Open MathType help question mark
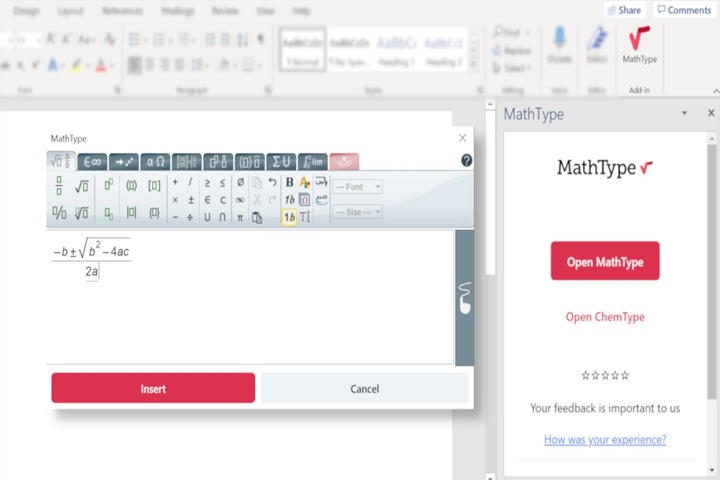Image resolution: width=720 pixels, height=480 pixels. point(467,160)
